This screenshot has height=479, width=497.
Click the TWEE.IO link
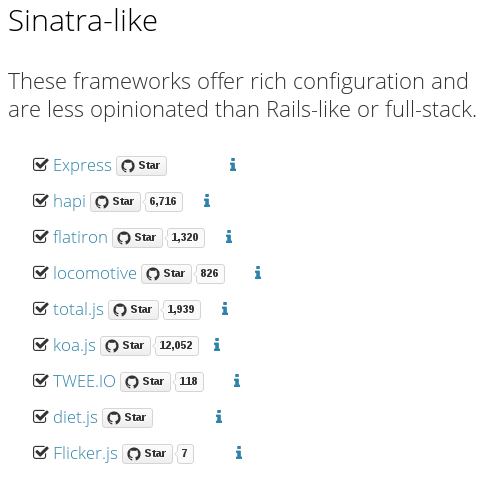pyautogui.click(x=84, y=381)
